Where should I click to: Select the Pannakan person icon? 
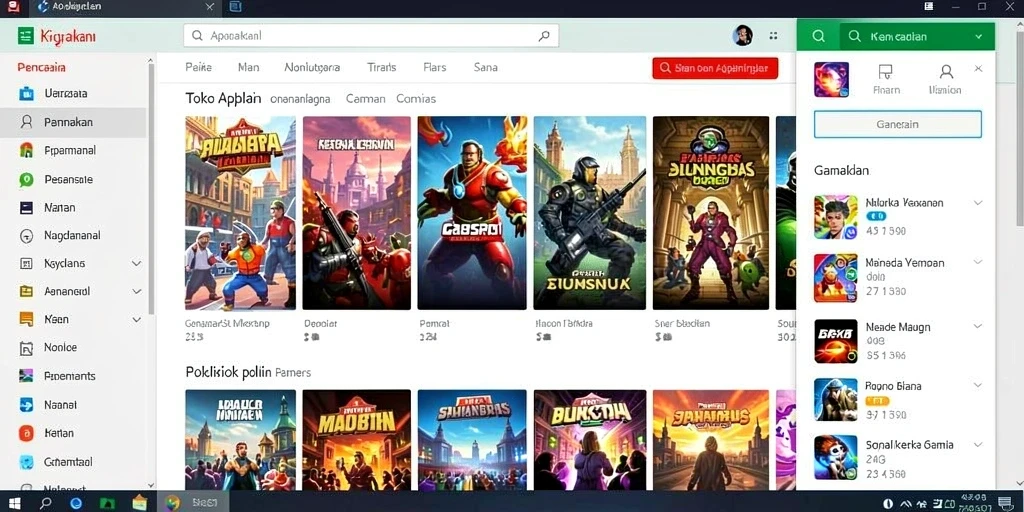coord(26,122)
